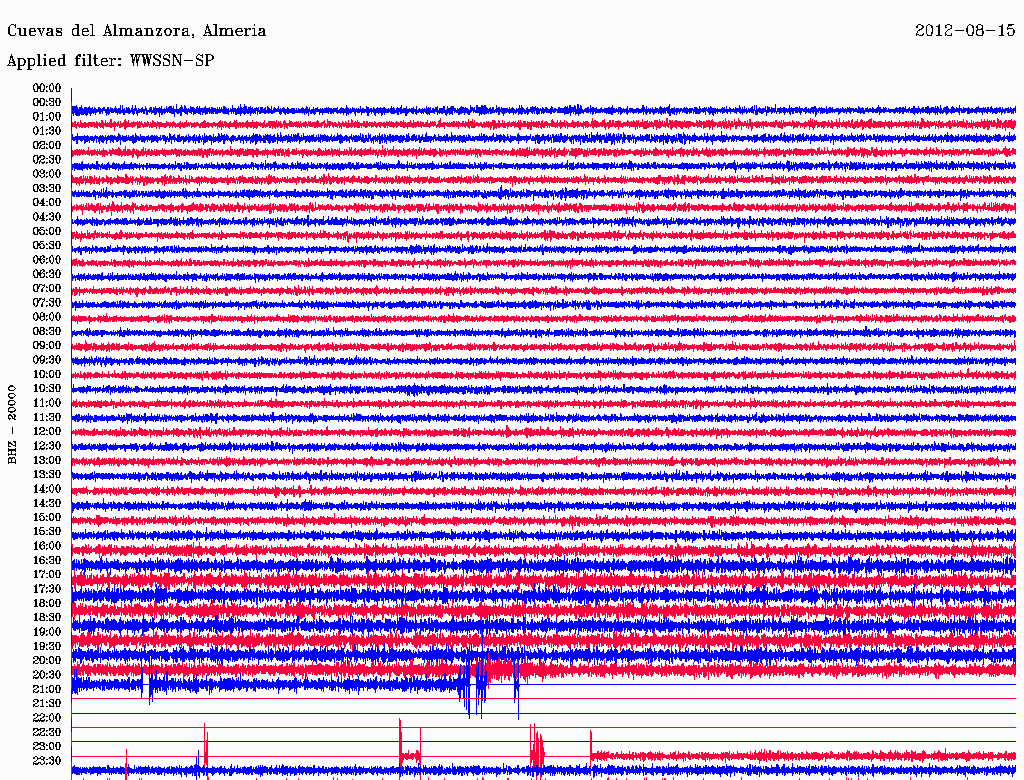Click the 15:00 time label

tap(47, 517)
